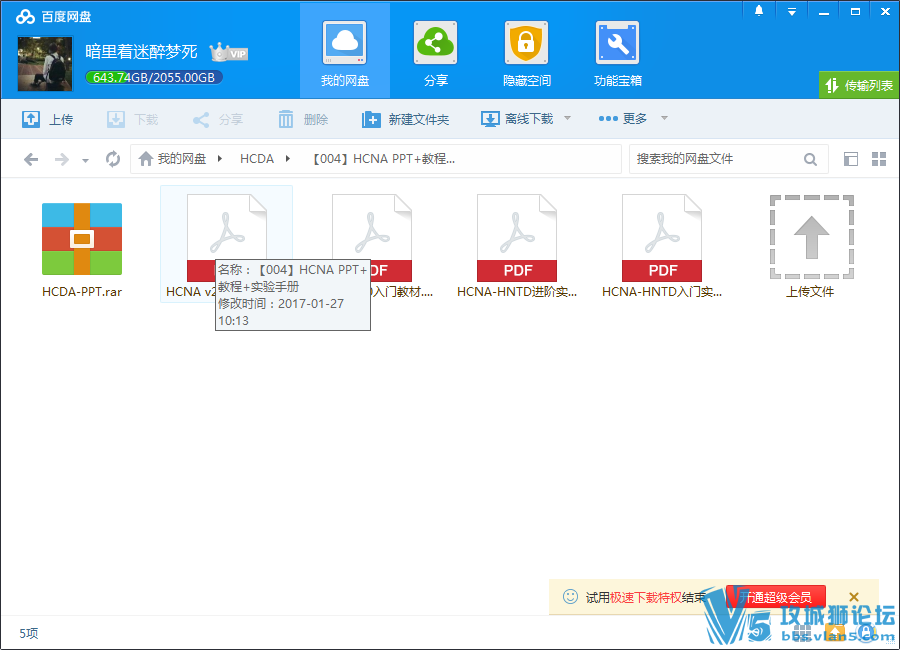This screenshot has width=900, height=650.
Task: Select the 【004】HCNA PPT+教程 breadcrumb
Action: pos(383,158)
